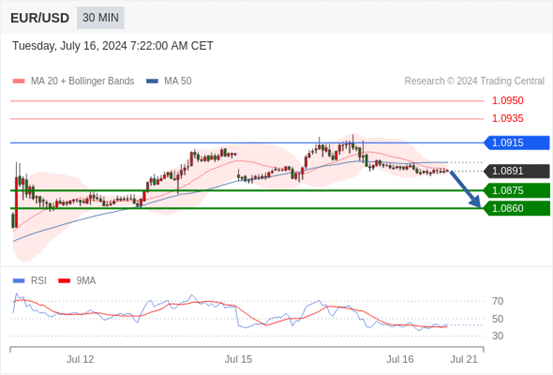Screen dimensions: 553x375
Task: Click the EUR/USD symbol title
Action: [x=40, y=18]
